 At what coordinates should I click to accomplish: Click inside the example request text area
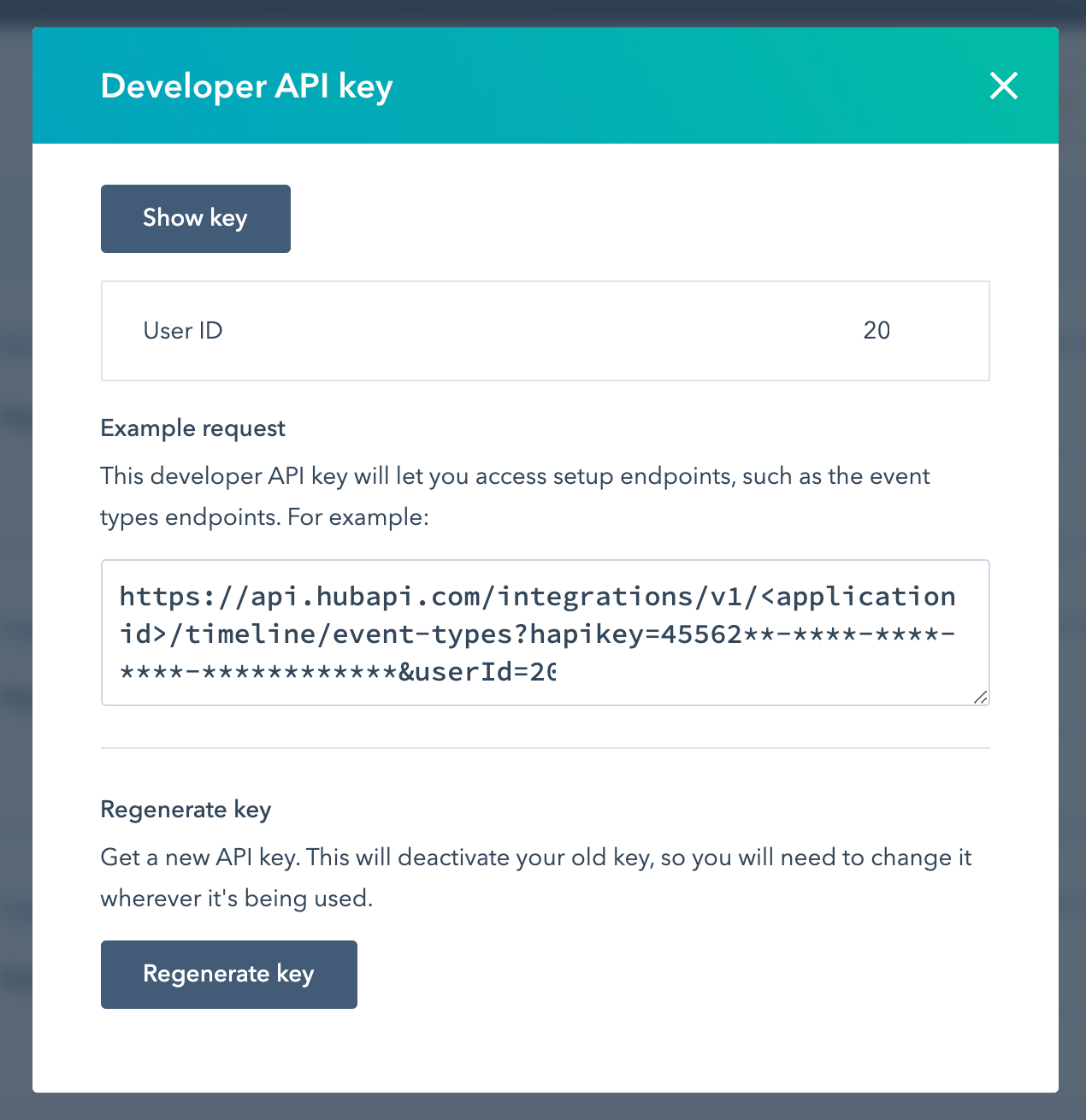[546, 633]
